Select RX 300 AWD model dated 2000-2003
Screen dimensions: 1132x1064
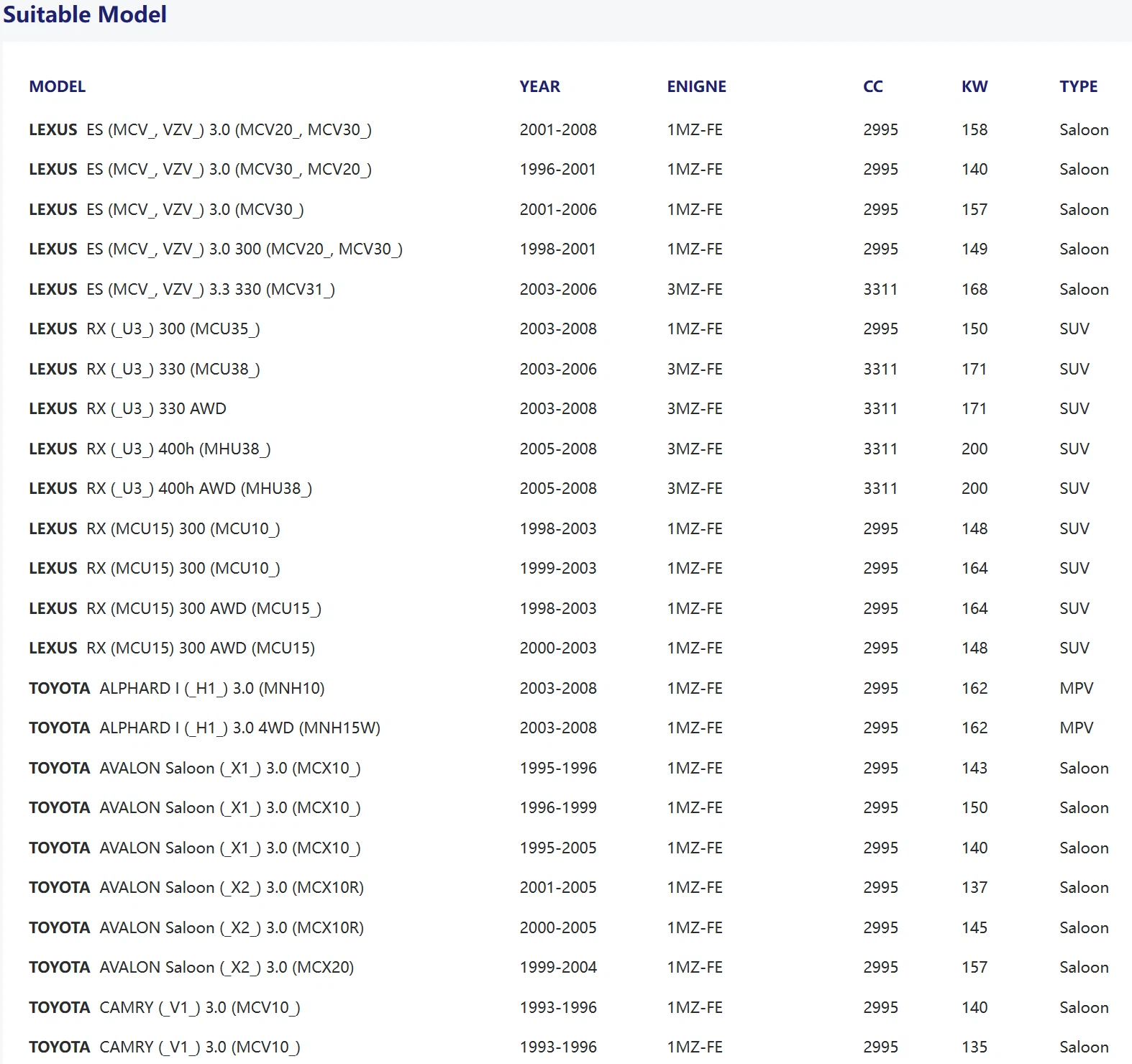172,648
